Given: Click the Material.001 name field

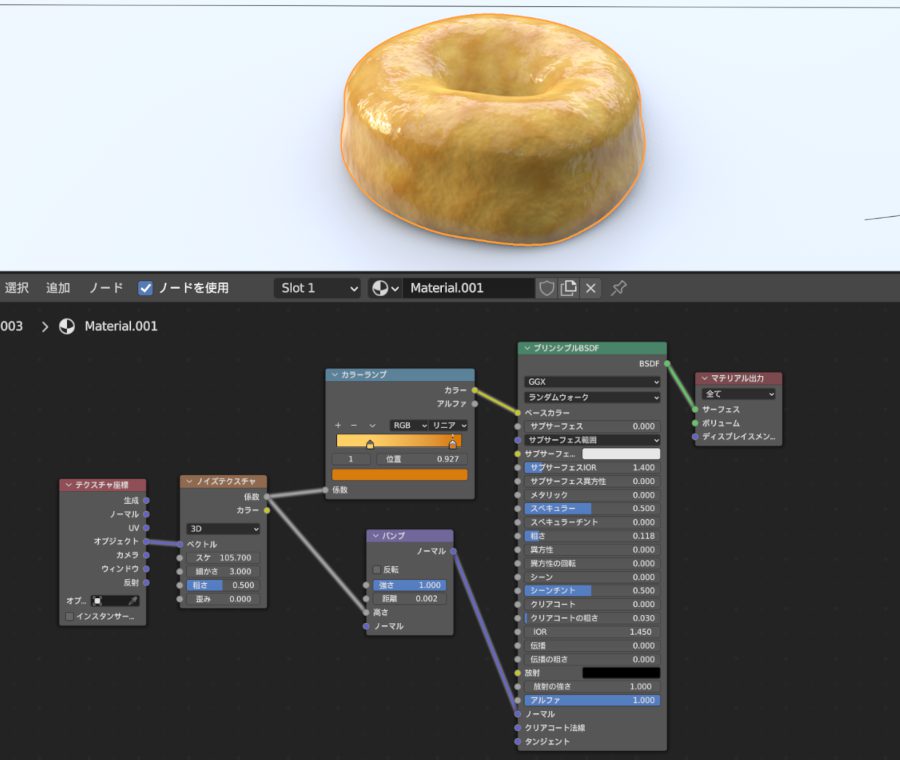Looking at the screenshot, I should tap(468, 288).
